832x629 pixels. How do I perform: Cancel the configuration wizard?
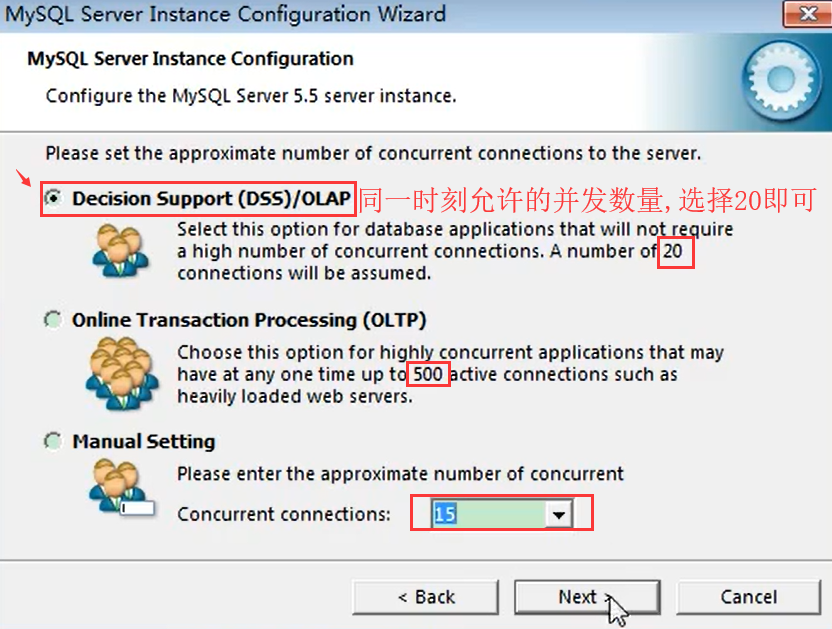[749, 597]
